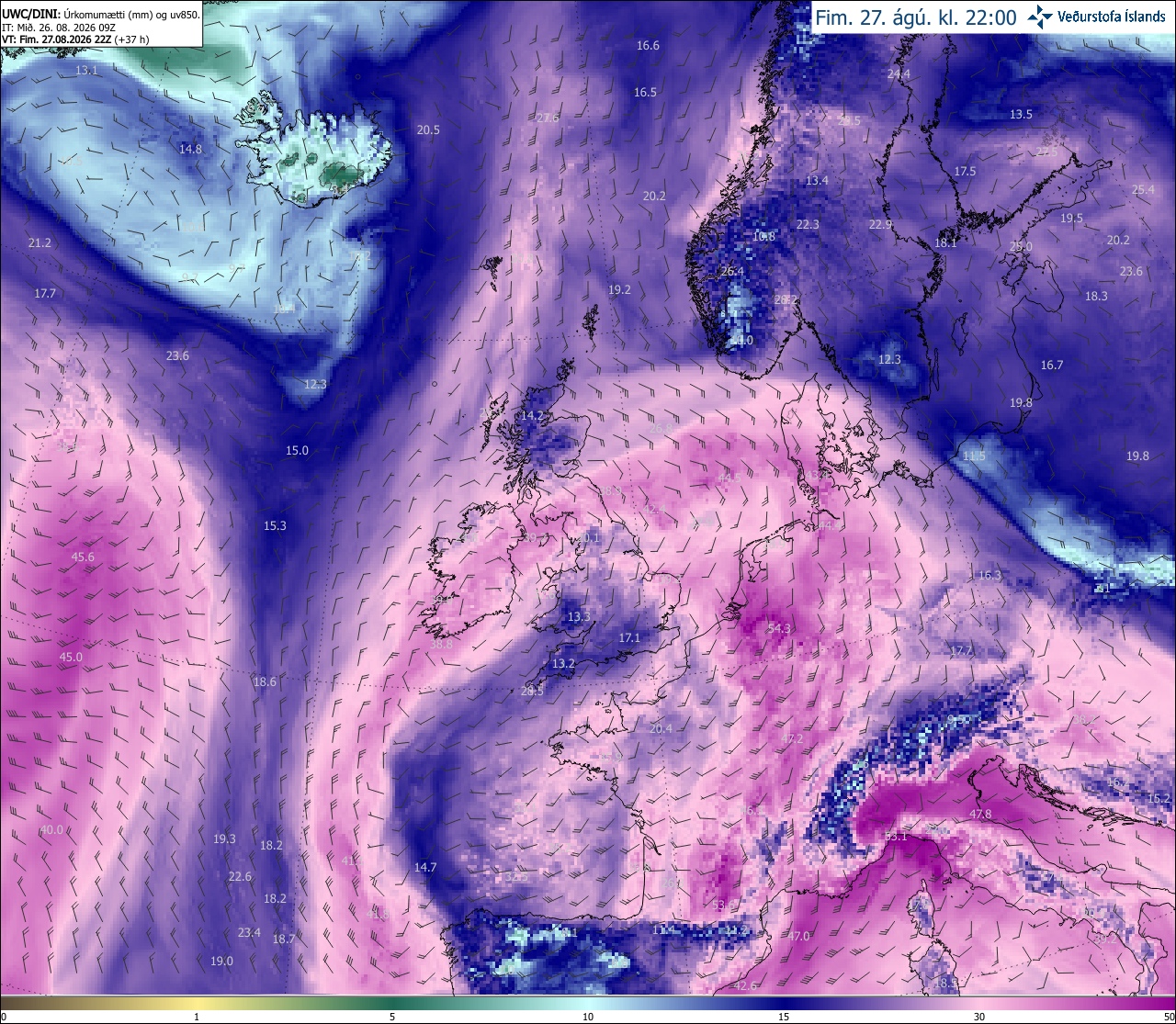Screen dimensions: 1176x1024
Task: Click the 45.6 value label over the Atlantic
Action: pos(83,557)
